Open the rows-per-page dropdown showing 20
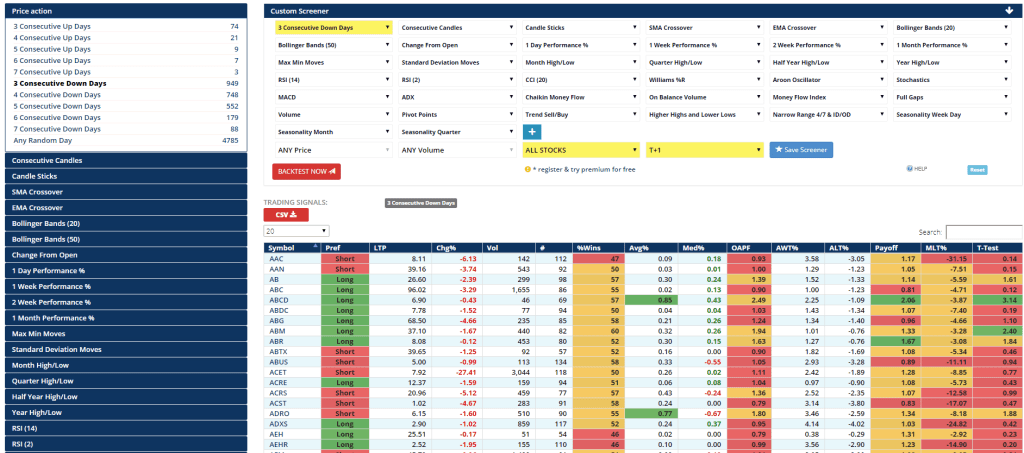1024x453 pixels. 296,231
